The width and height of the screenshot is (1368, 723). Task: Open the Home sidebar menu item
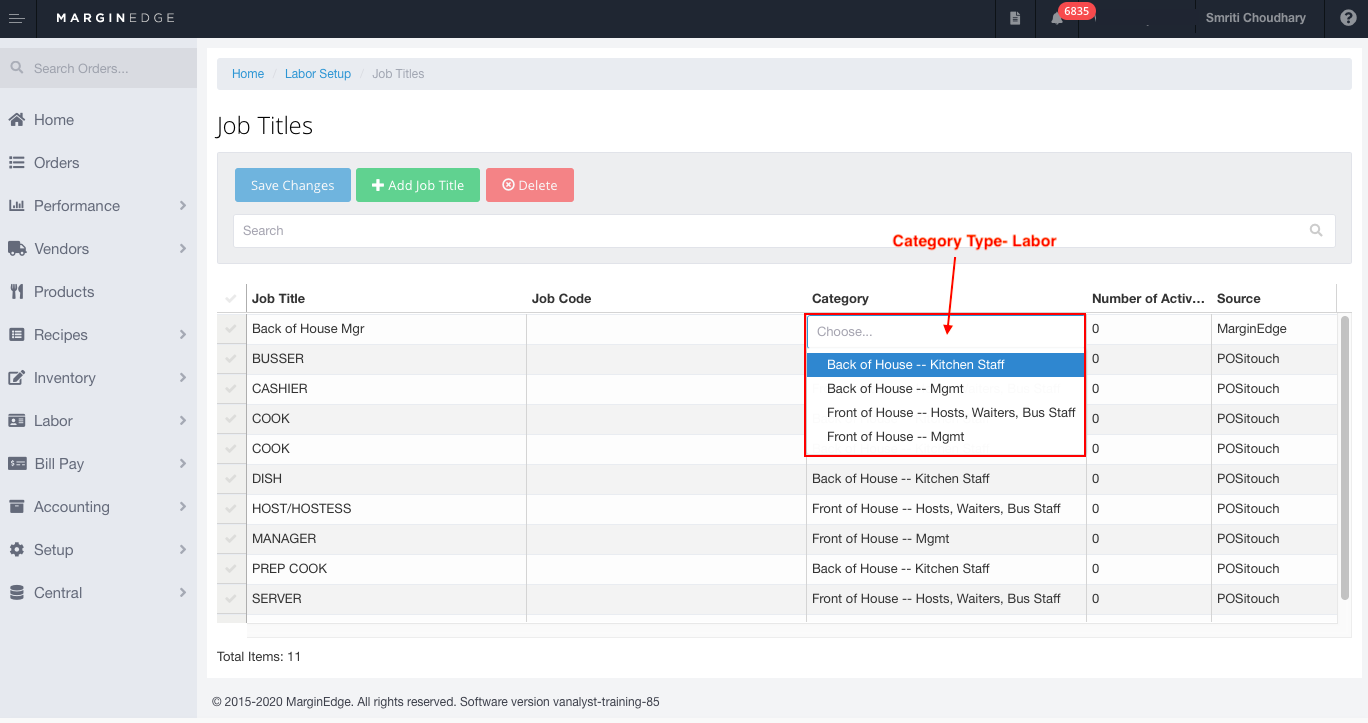coord(98,119)
